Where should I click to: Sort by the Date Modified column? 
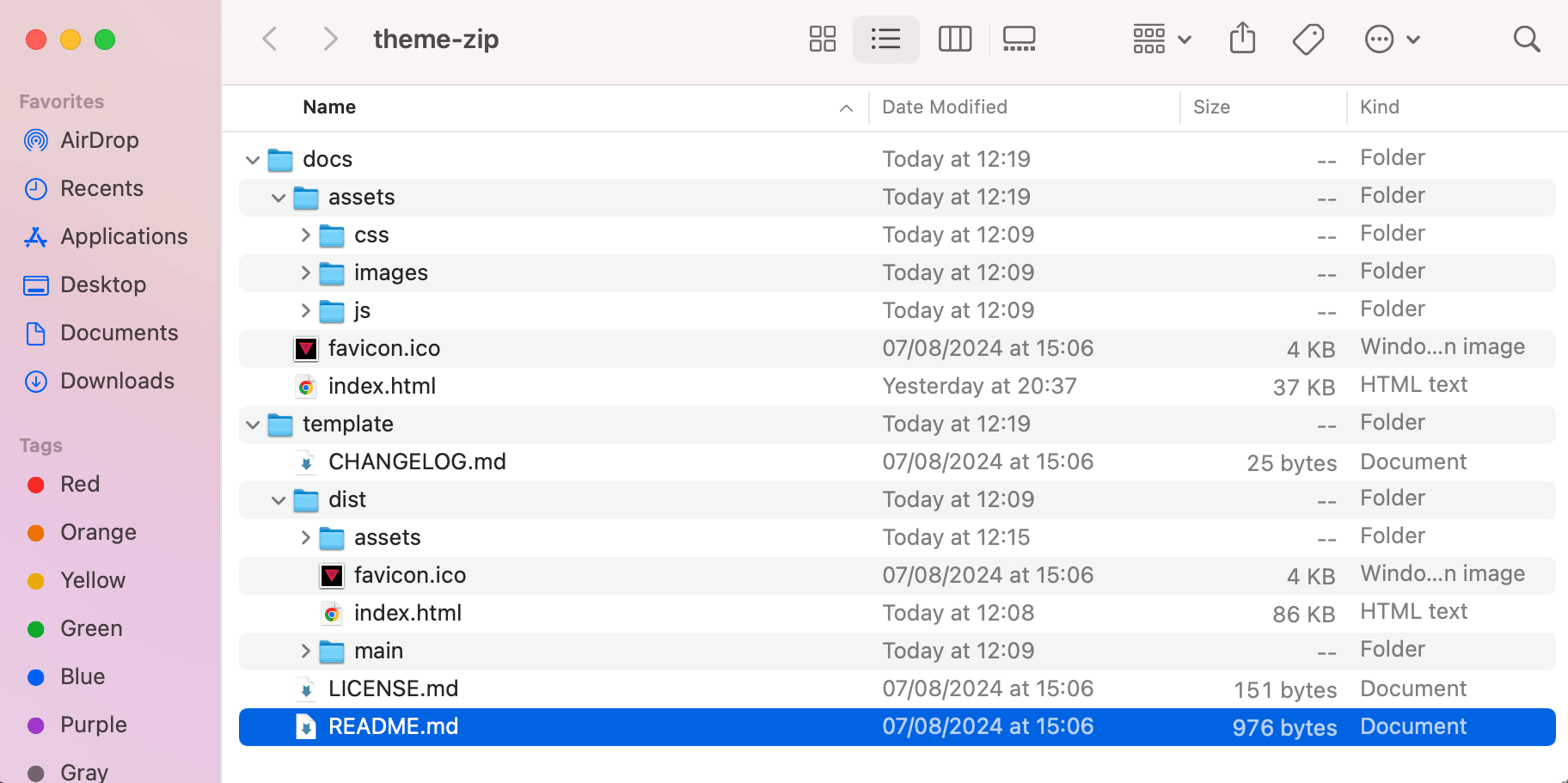click(944, 107)
